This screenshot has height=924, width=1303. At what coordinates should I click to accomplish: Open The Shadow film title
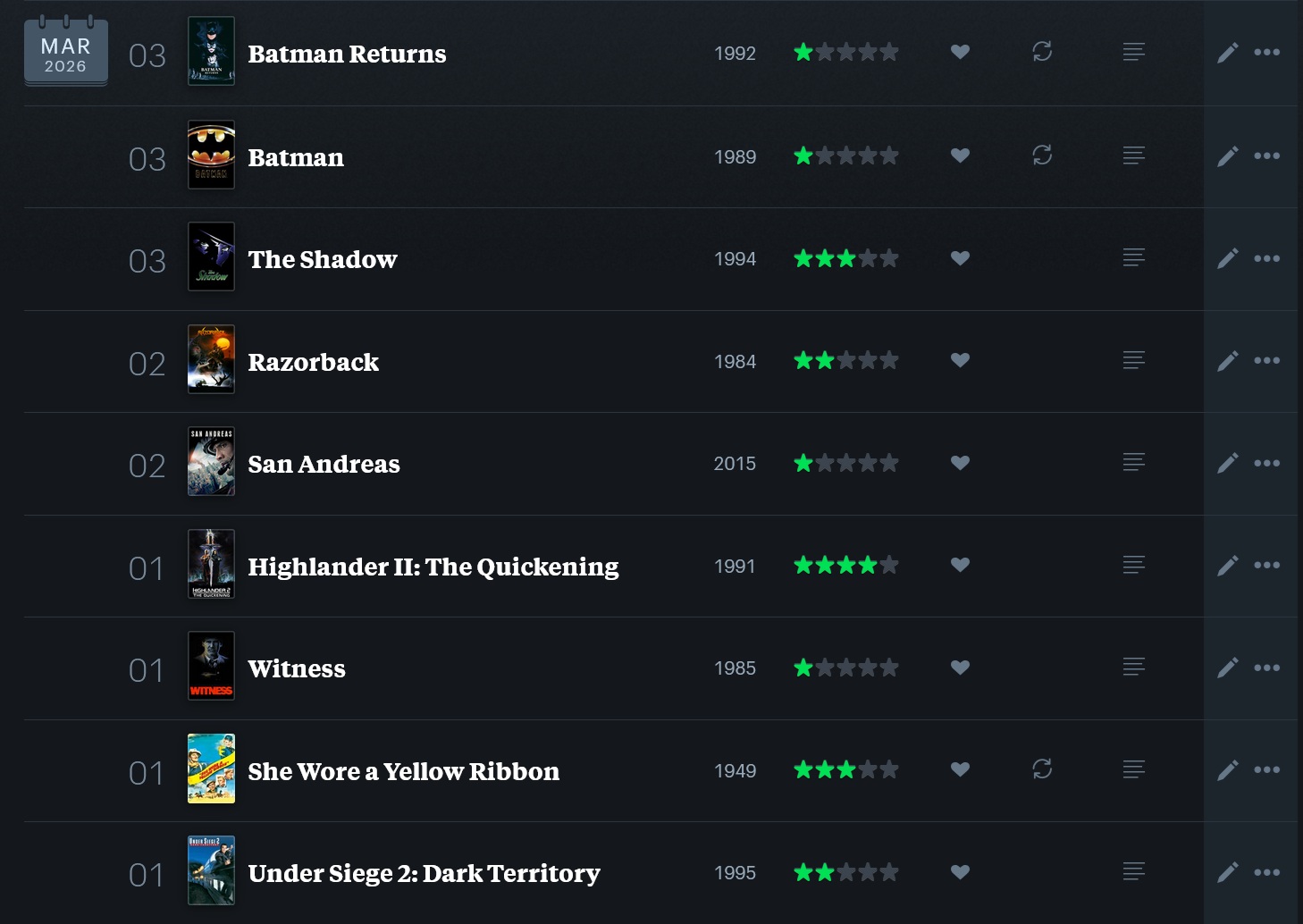[323, 259]
